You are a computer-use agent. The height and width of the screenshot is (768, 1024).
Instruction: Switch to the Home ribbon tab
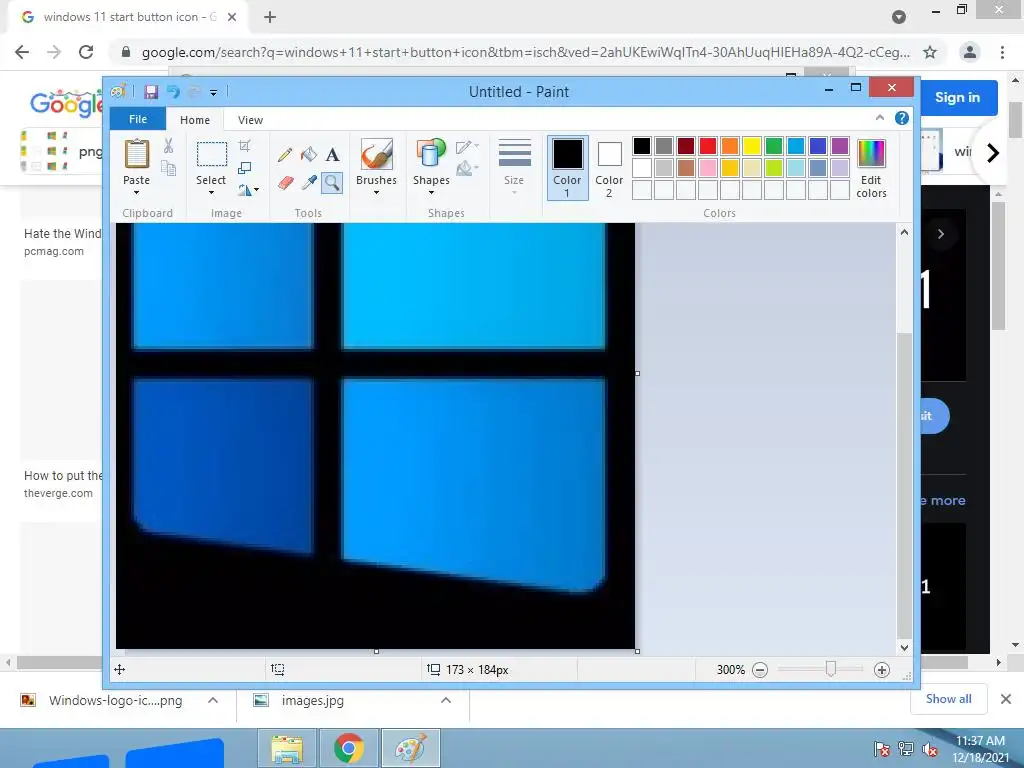pos(195,120)
